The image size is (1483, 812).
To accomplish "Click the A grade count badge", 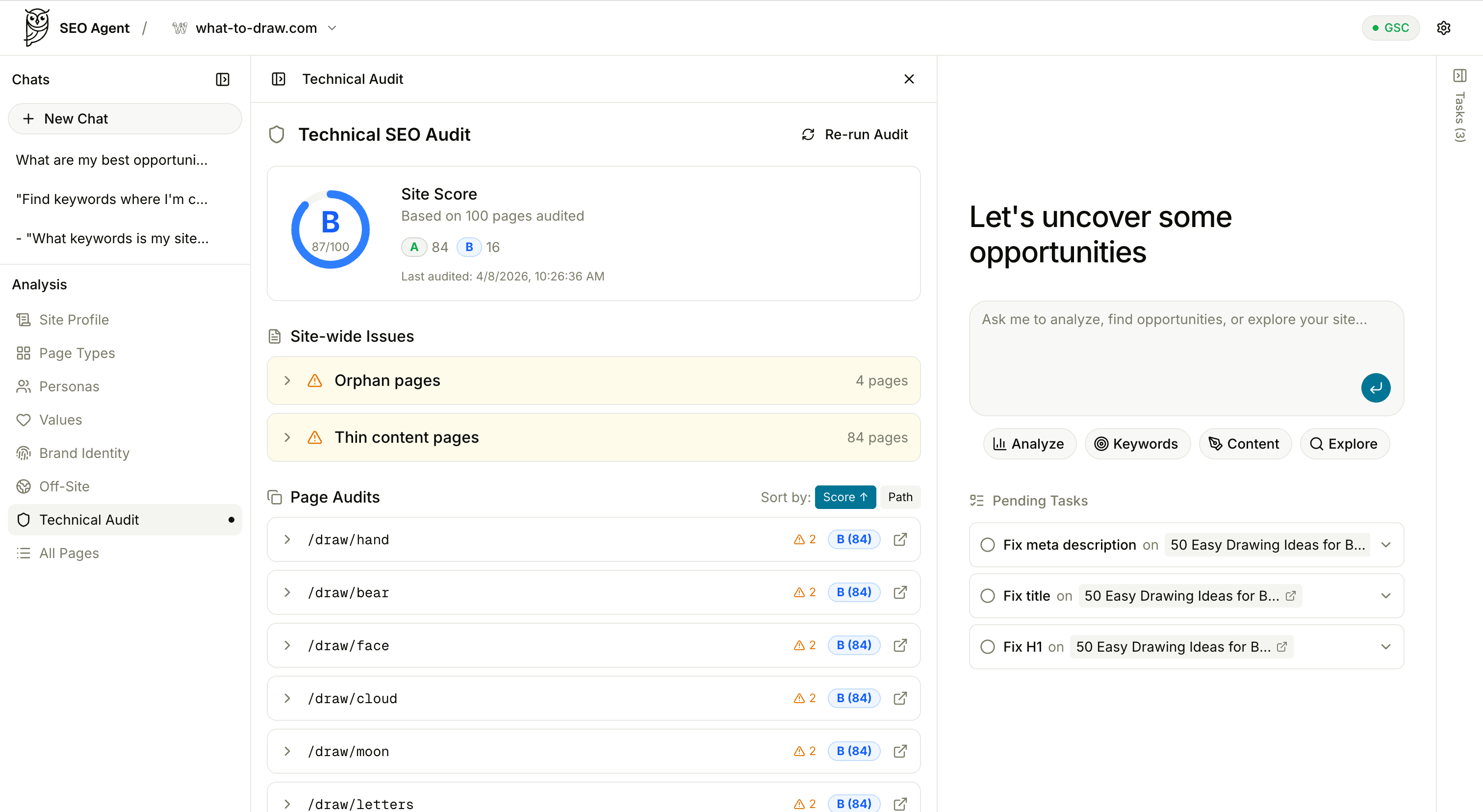I will (414, 247).
